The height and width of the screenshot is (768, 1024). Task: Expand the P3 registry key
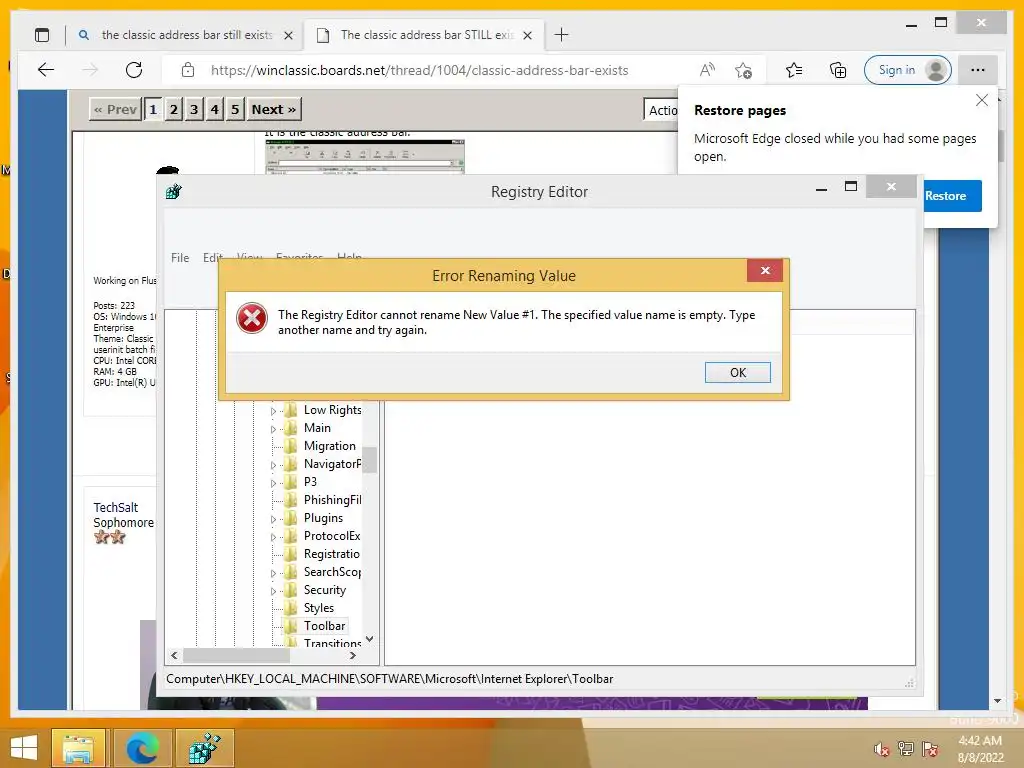pyautogui.click(x=274, y=483)
